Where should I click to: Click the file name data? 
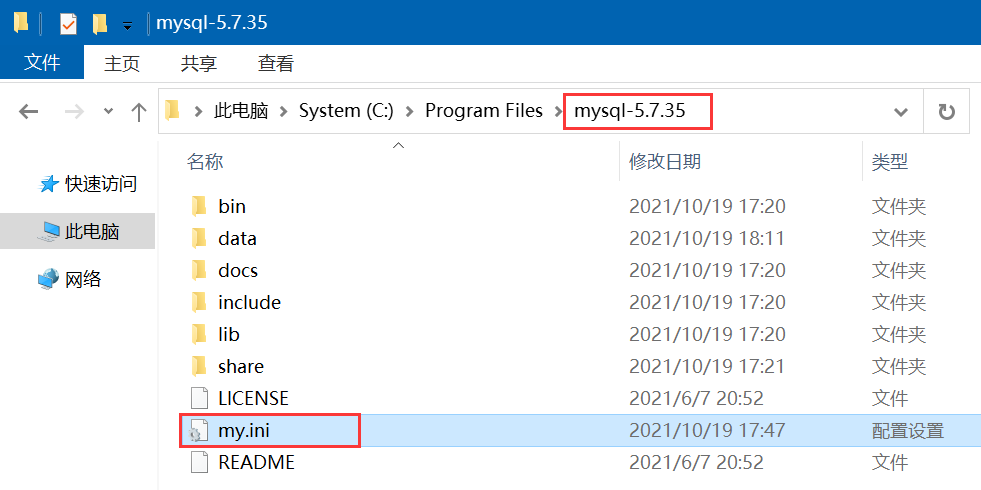[x=237, y=238]
